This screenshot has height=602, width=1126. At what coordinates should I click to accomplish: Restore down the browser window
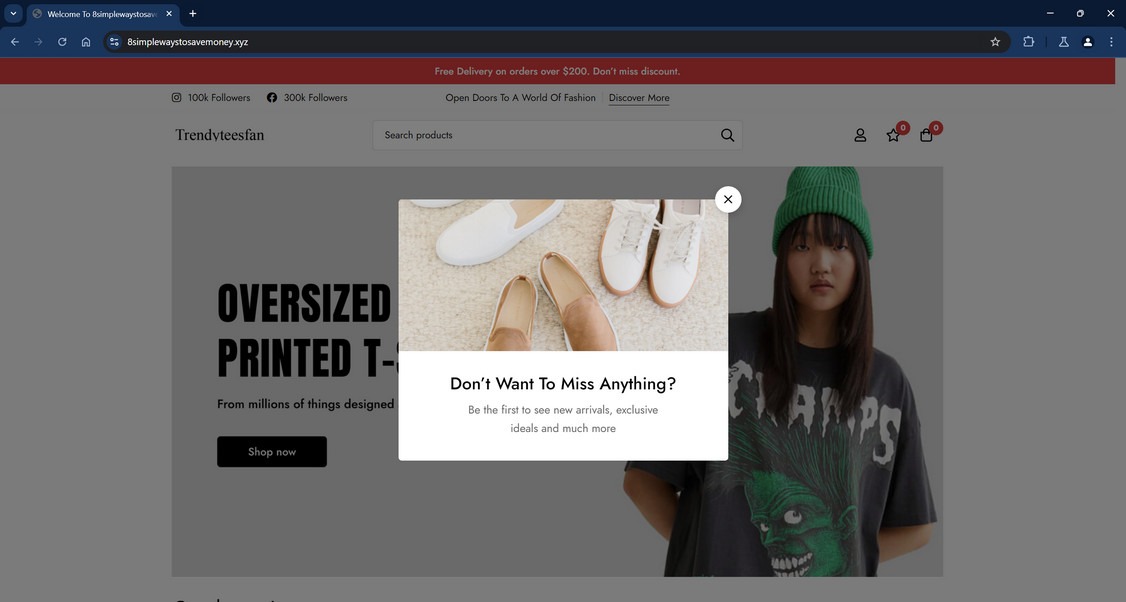tap(1080, 14)
